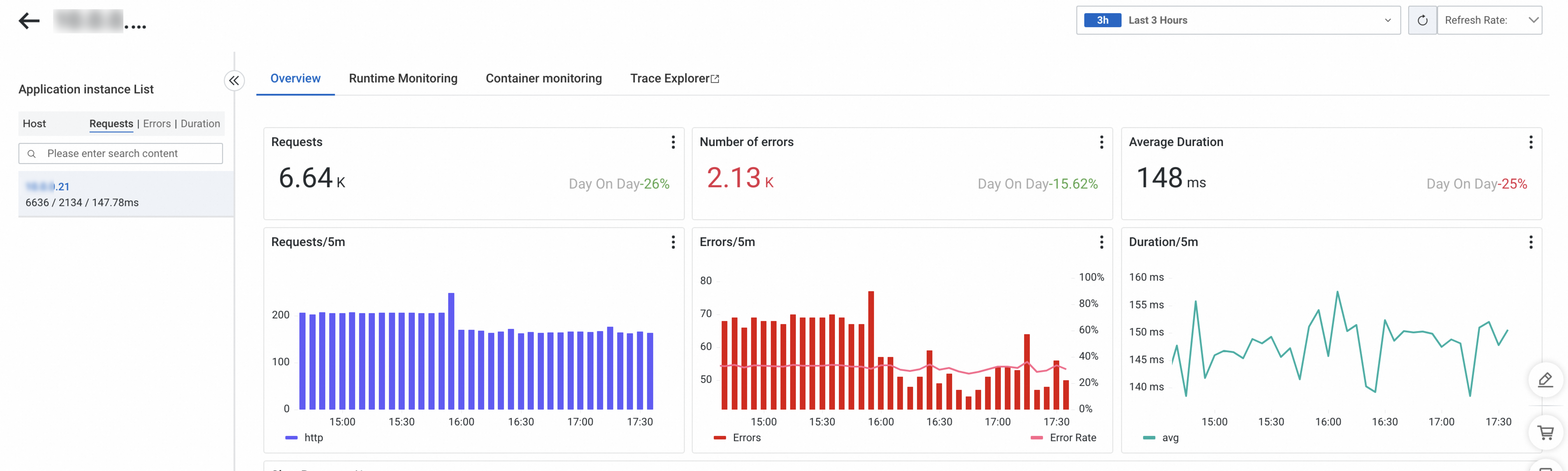Open the Number of errors options menu
Screen dimensions: 1568x471
[1101, 142]
